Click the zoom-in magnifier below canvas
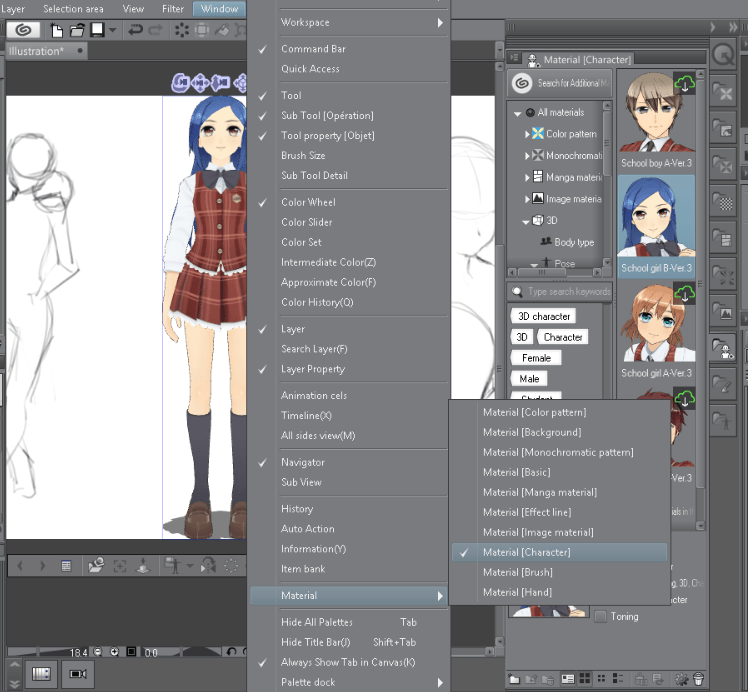Image resolution: width=748 pixels, height=692 pixels. pyautogui.click(x=114, y=652)
